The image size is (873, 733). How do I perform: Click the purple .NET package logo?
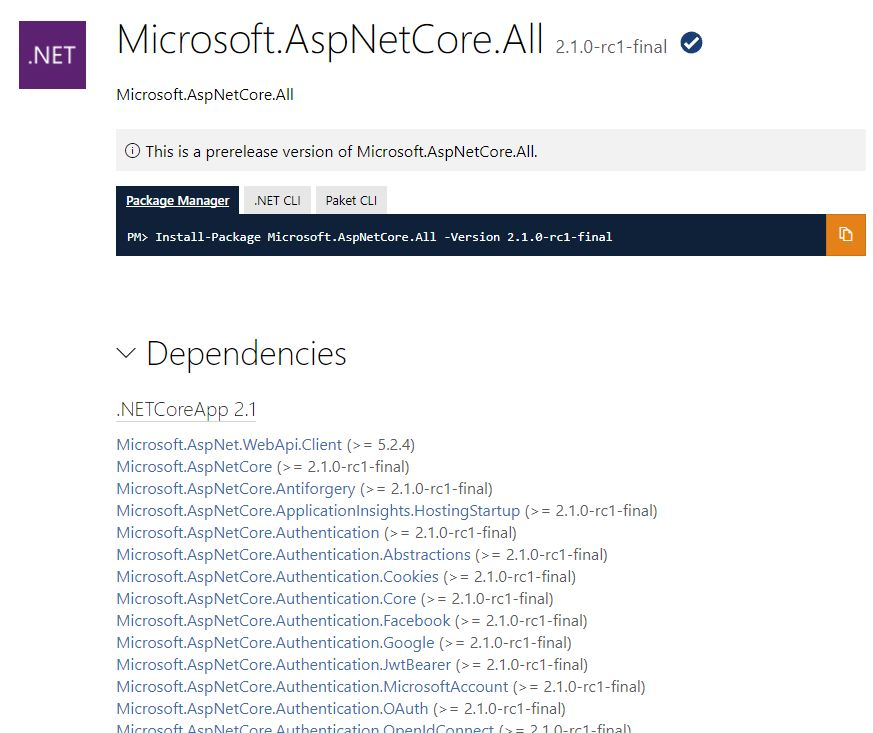[x=52, y=55]
